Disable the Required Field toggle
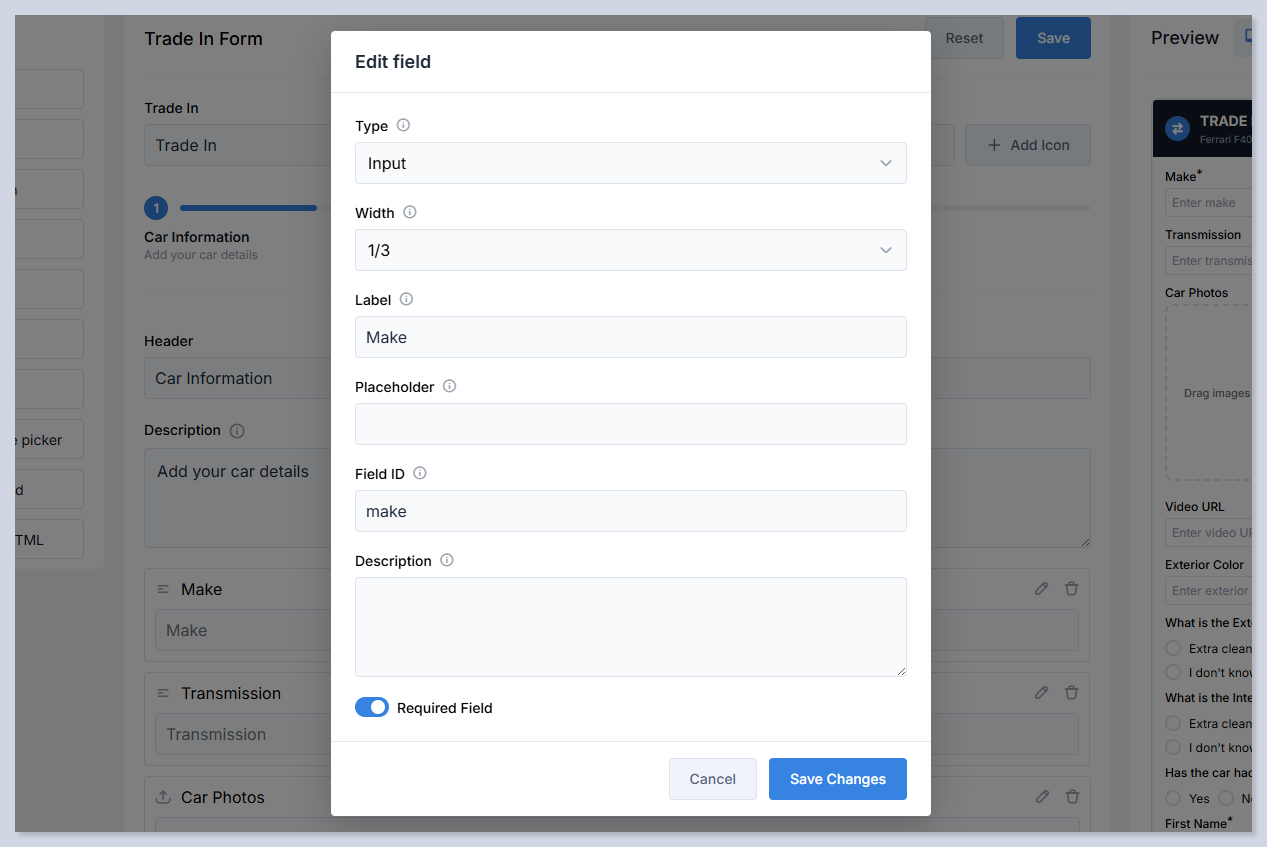This screenshot has width=1267, height=847. tap(372, 708)
